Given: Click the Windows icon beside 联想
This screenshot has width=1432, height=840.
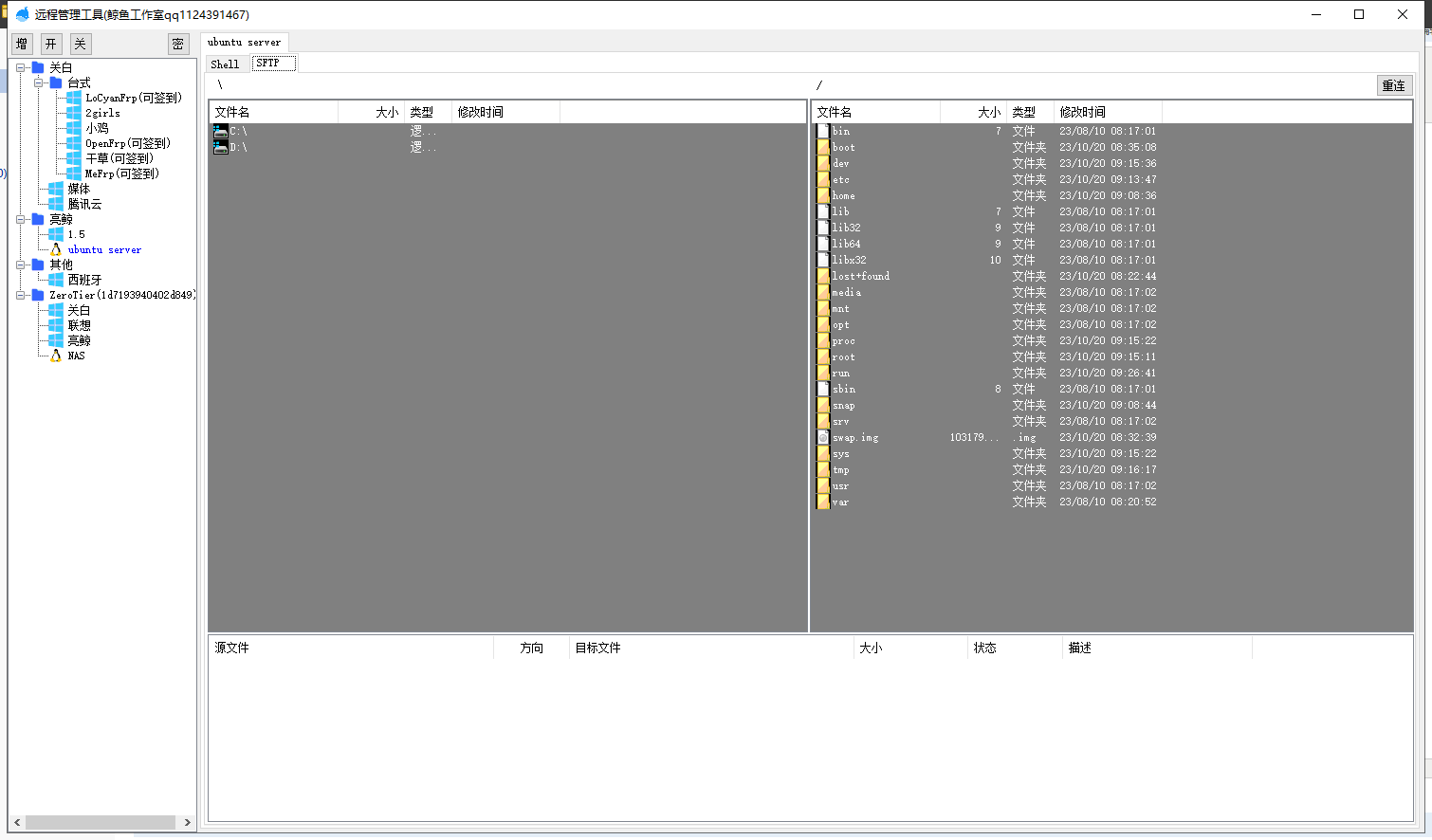Looking at the screenshot, I should [56, 325].
